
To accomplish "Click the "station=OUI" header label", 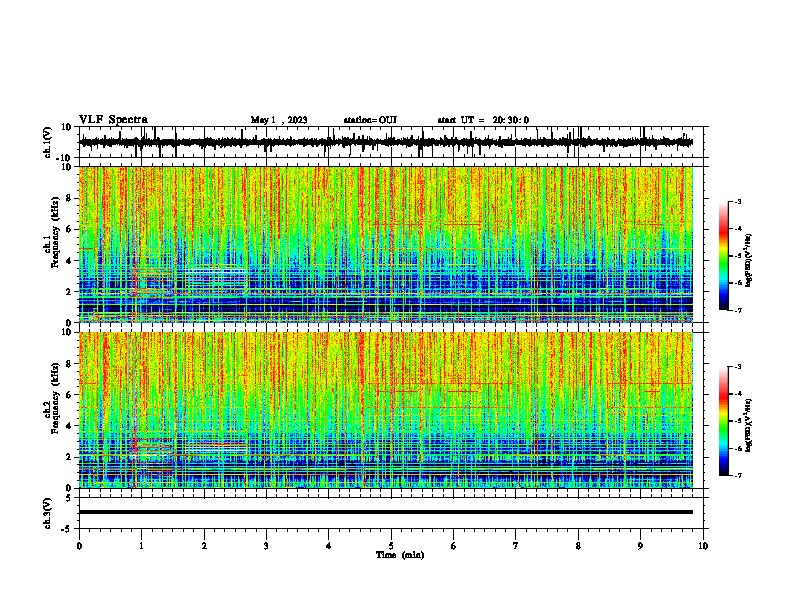I will (370, 120).
